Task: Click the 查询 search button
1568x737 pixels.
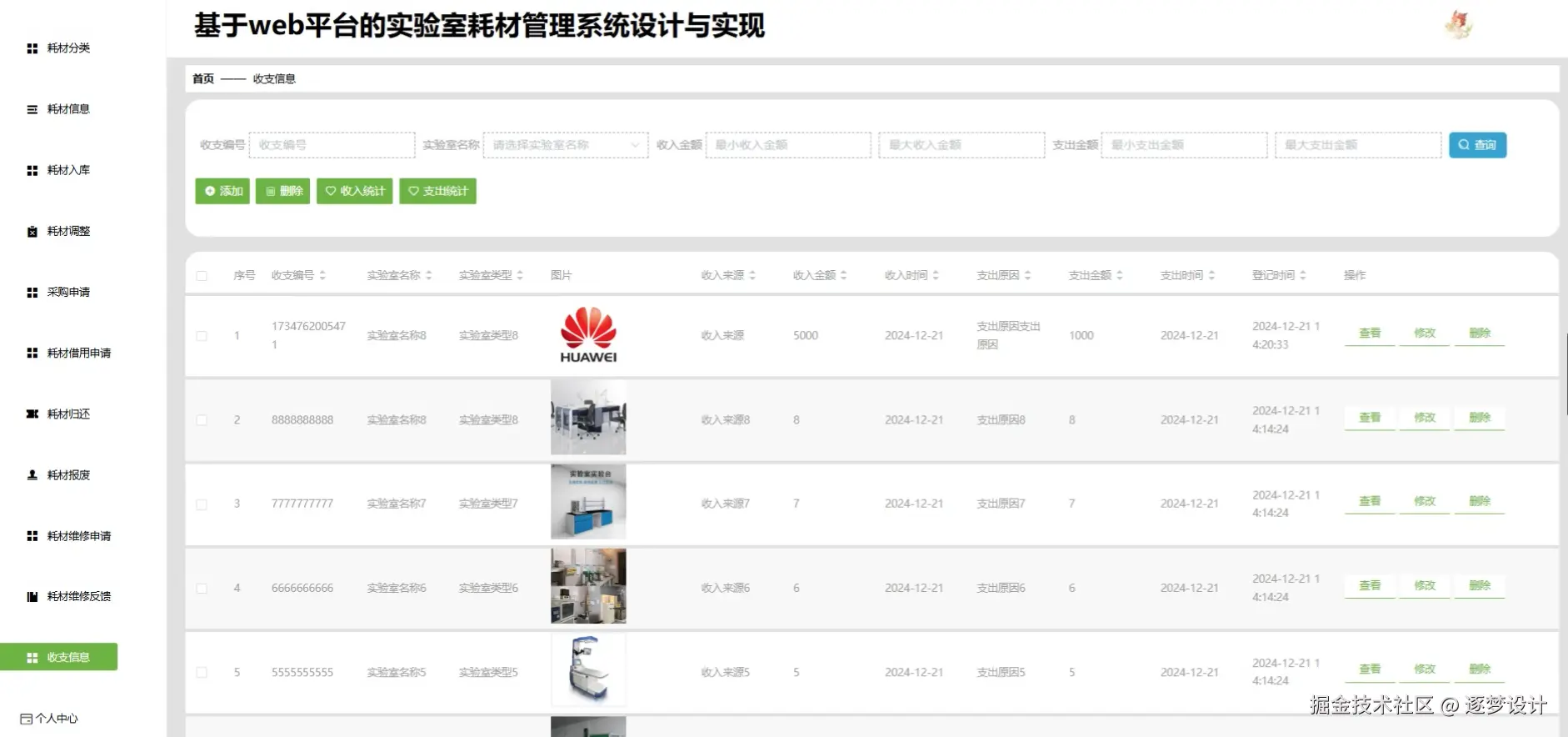Action: [x=1477, y=145]
